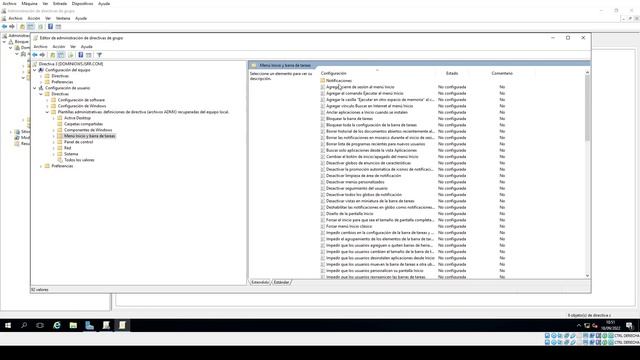Viewport: 640px width, 360px height.
Task: Expand the Panel de control node
Action: coord(54,142)
